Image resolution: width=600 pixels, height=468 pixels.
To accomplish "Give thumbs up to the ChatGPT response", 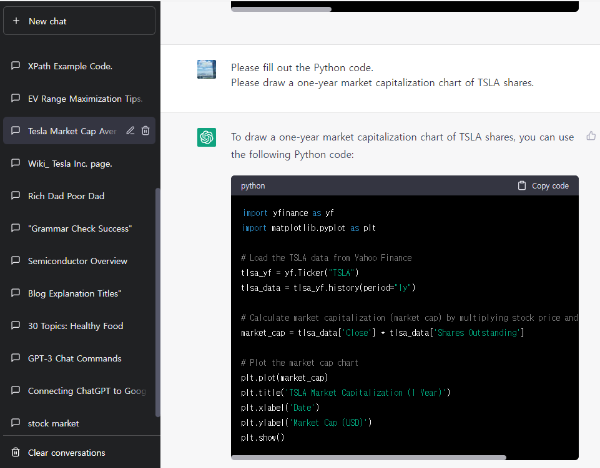I will [x=591, y=136].
